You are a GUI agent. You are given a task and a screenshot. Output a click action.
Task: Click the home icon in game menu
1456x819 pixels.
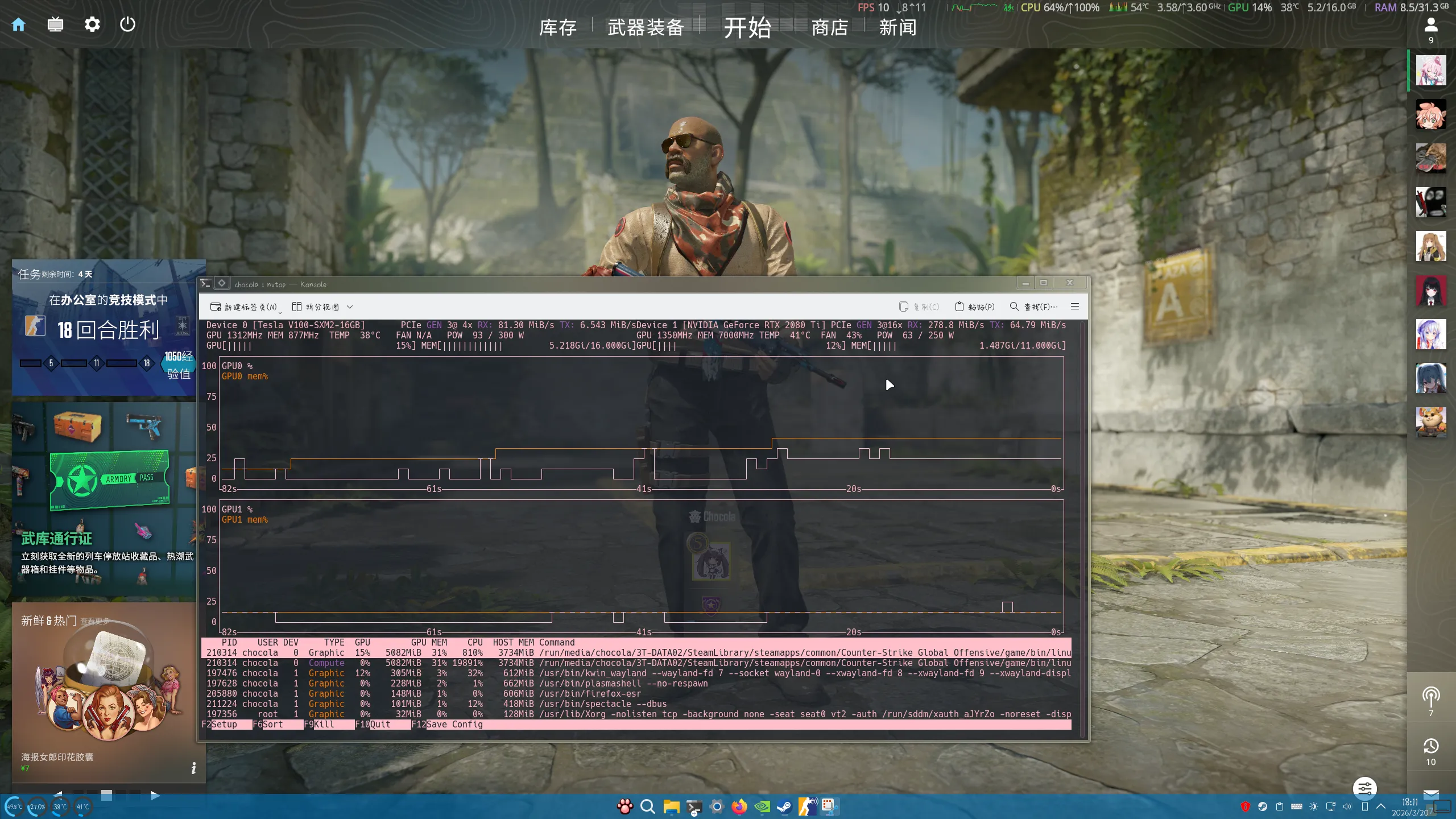(x=19, y=24)
